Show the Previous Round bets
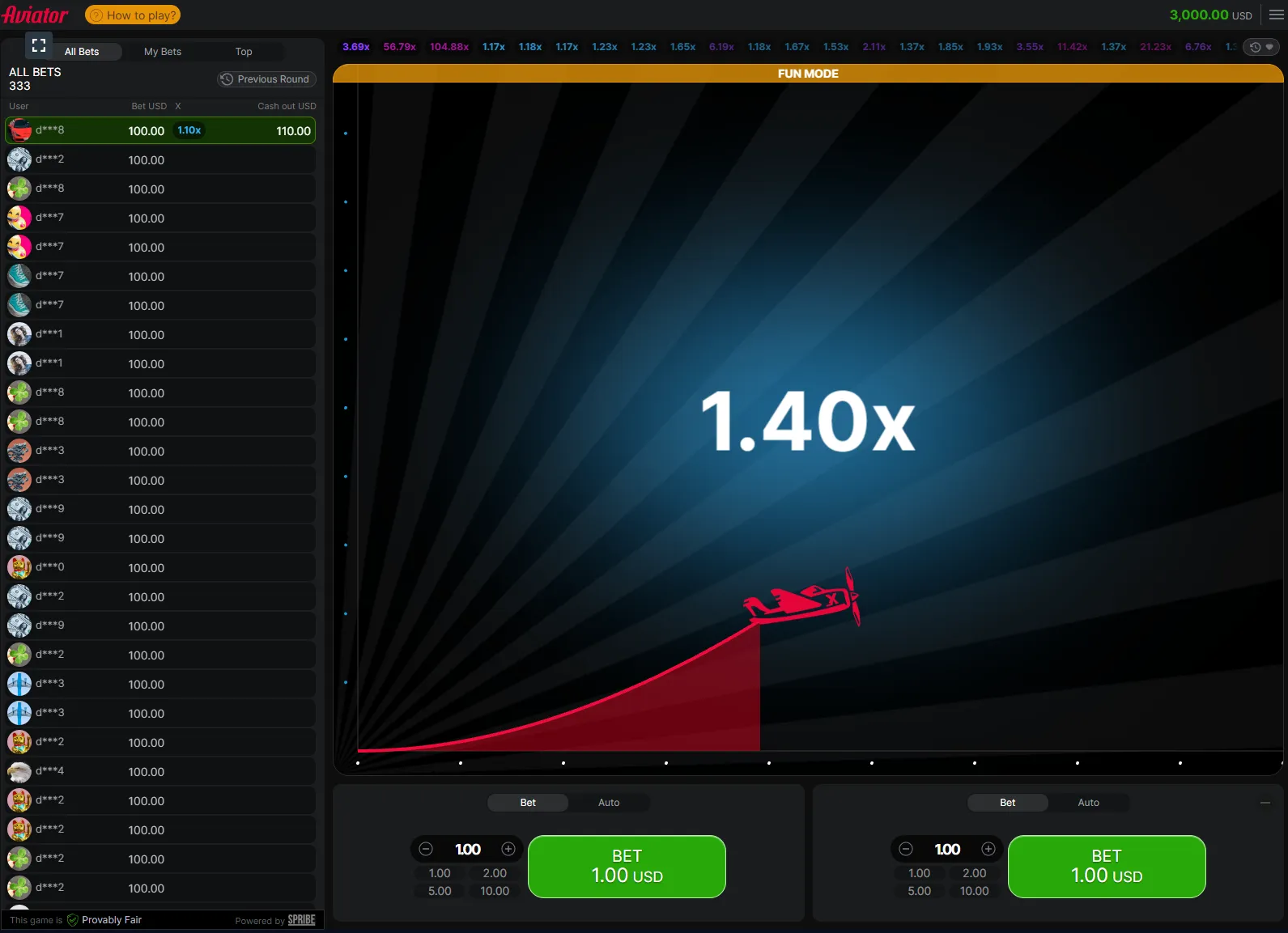Screen dimensions: 1288x933 coord(266,79)
